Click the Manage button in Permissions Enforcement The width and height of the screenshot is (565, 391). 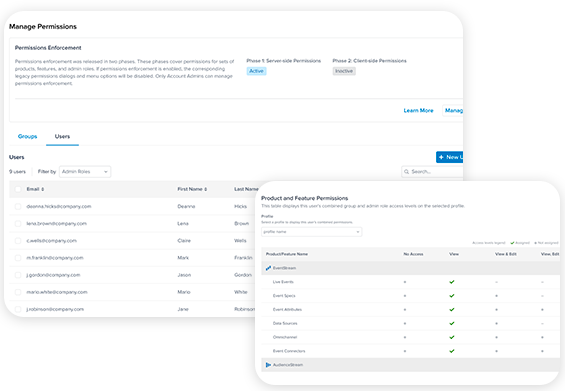[x=453, y=110]
